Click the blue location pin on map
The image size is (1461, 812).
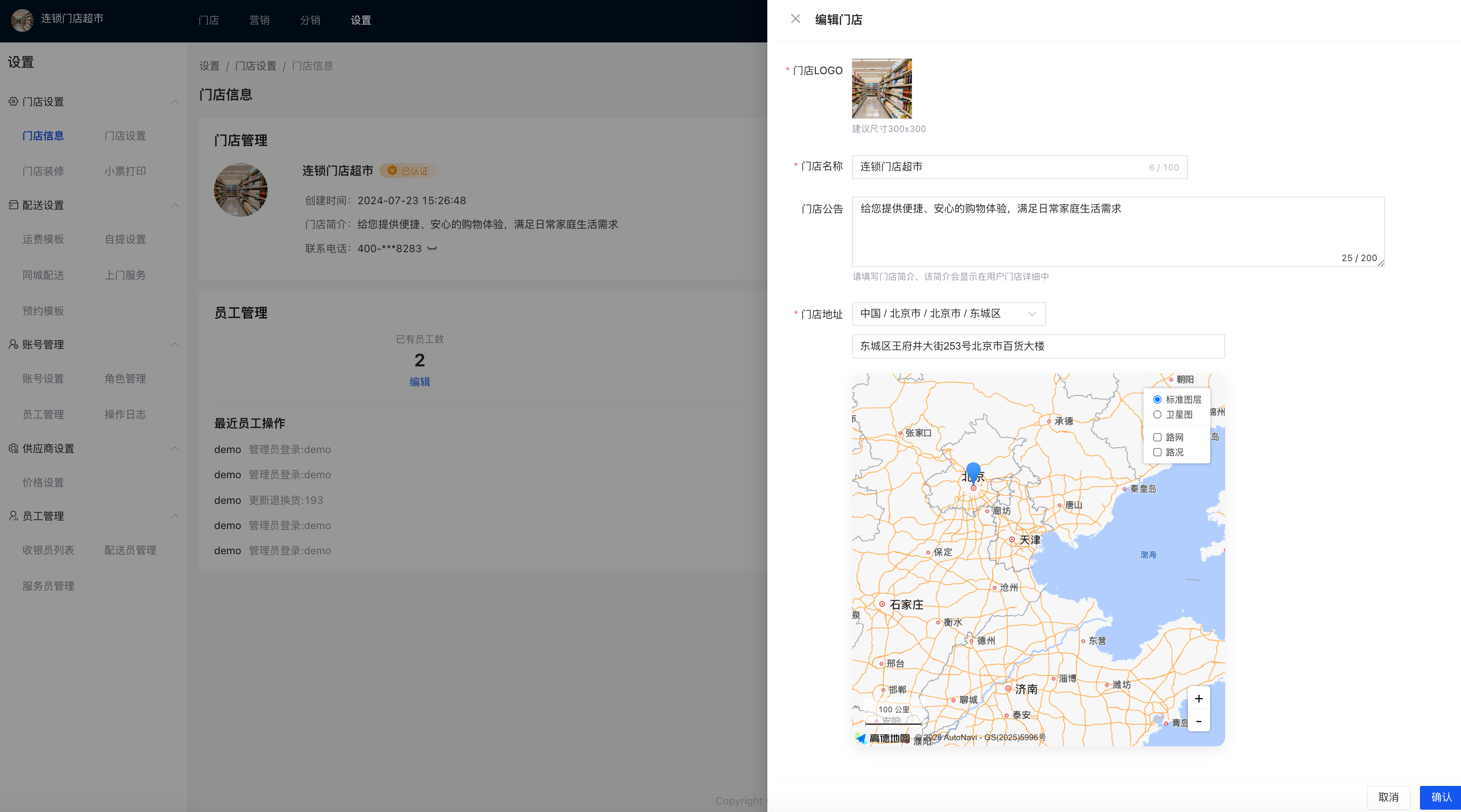pos(973,472)
